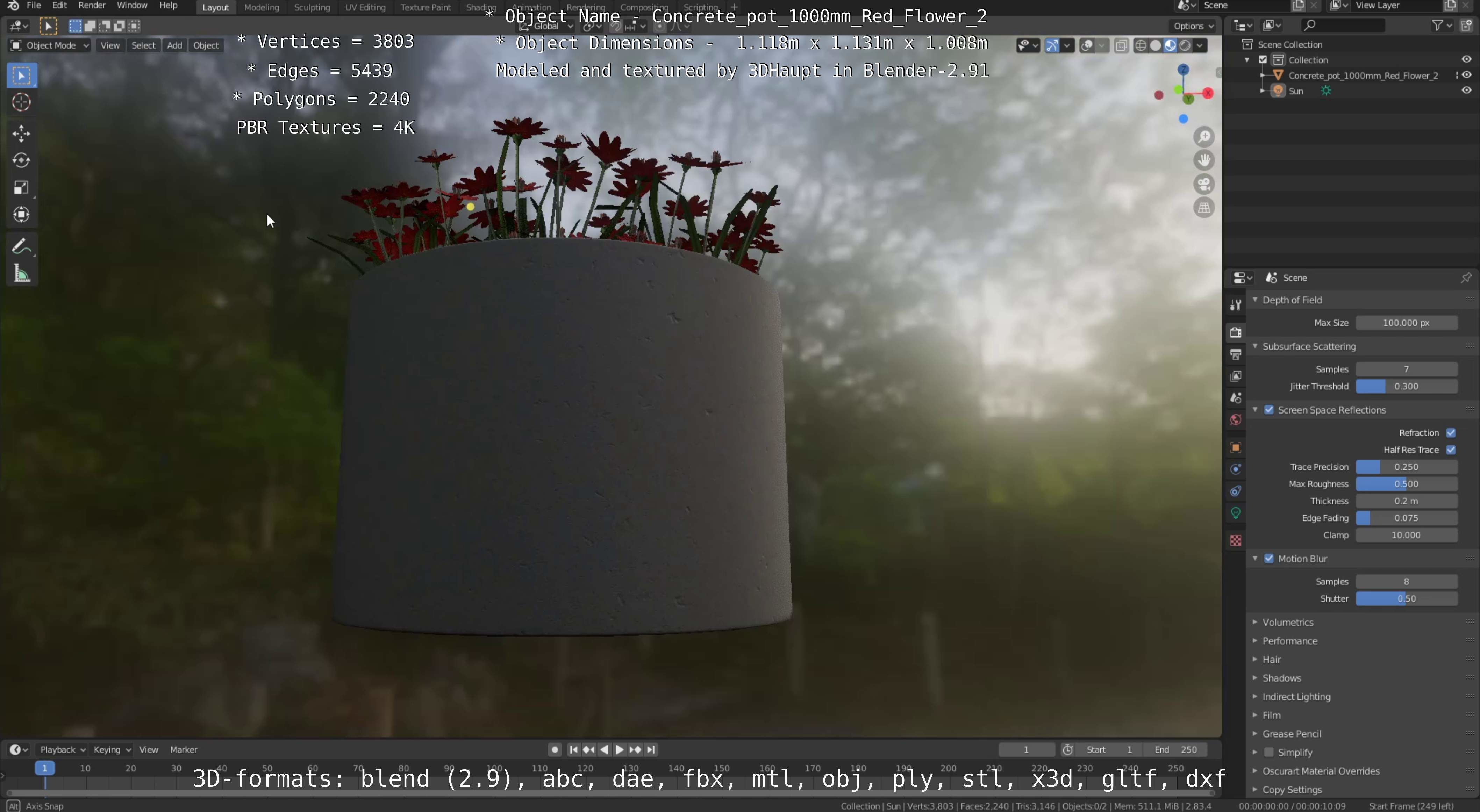
Task: Open the Playback dropdown in timeline
Action: click(62, 749)
